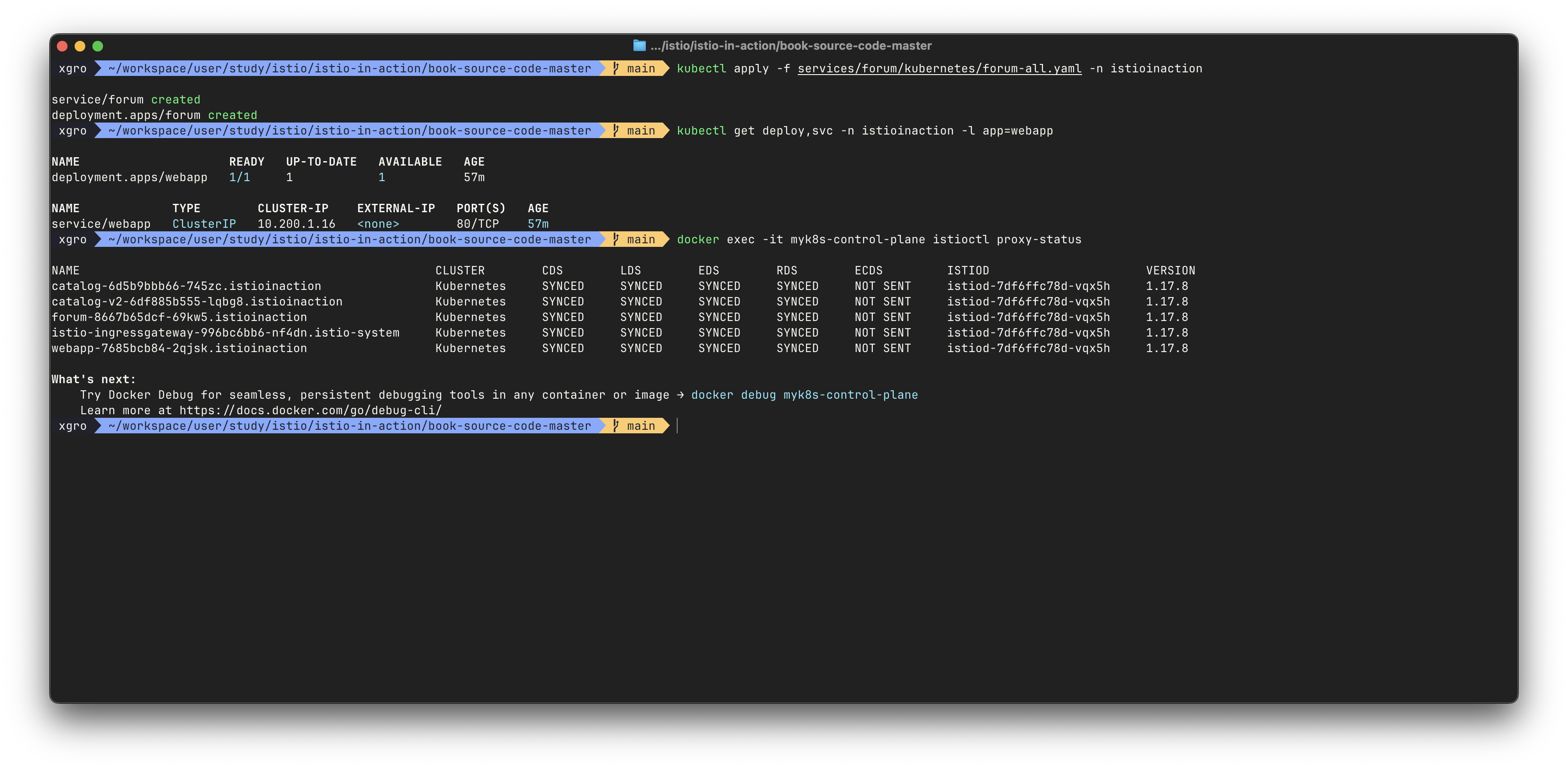This screenshot has height=769, width=1568.
Task: Click the window title book-source-code-master
Action: tap(791, 46)
